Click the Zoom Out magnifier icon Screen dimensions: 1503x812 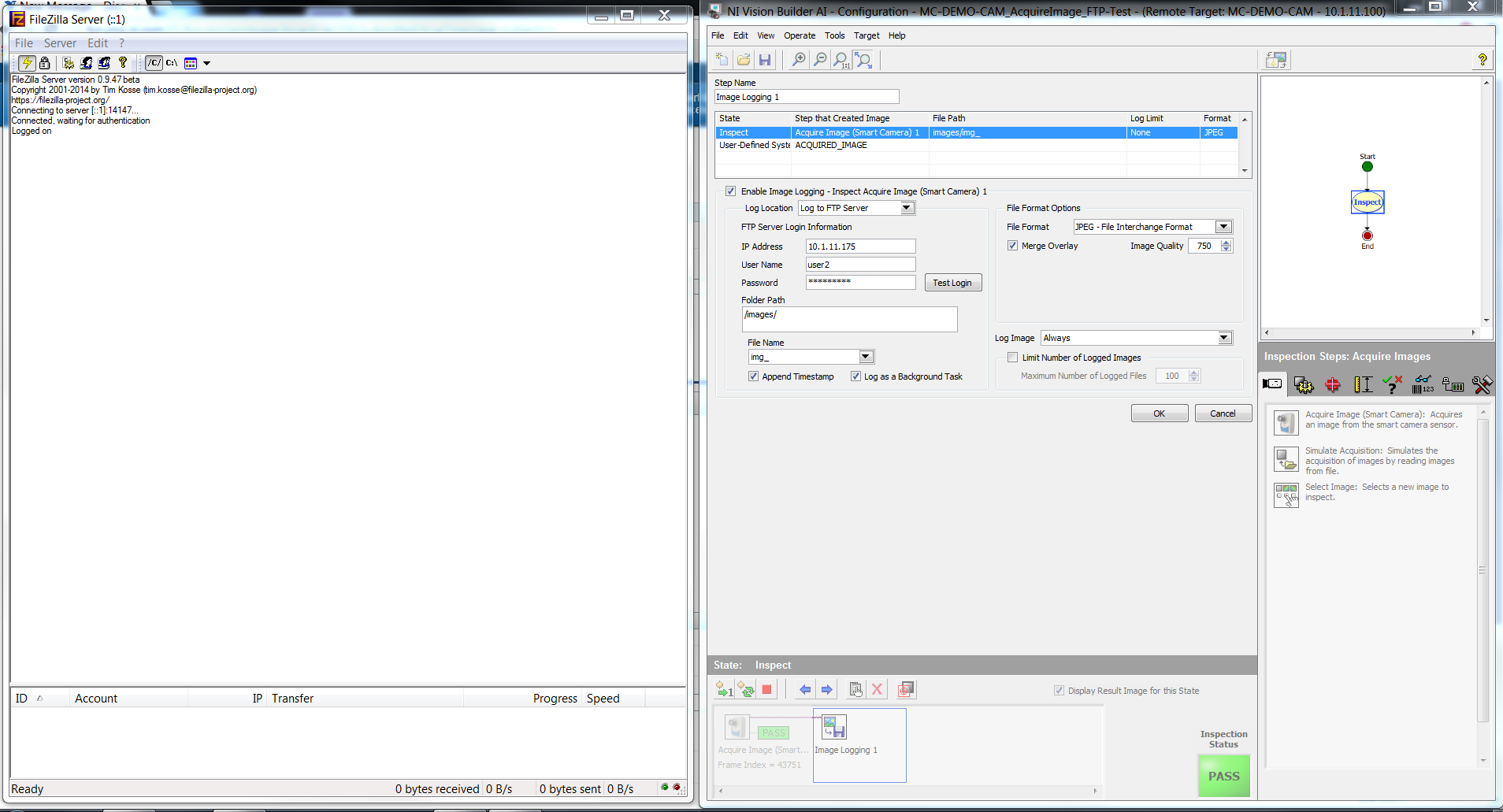pos(820,60)
